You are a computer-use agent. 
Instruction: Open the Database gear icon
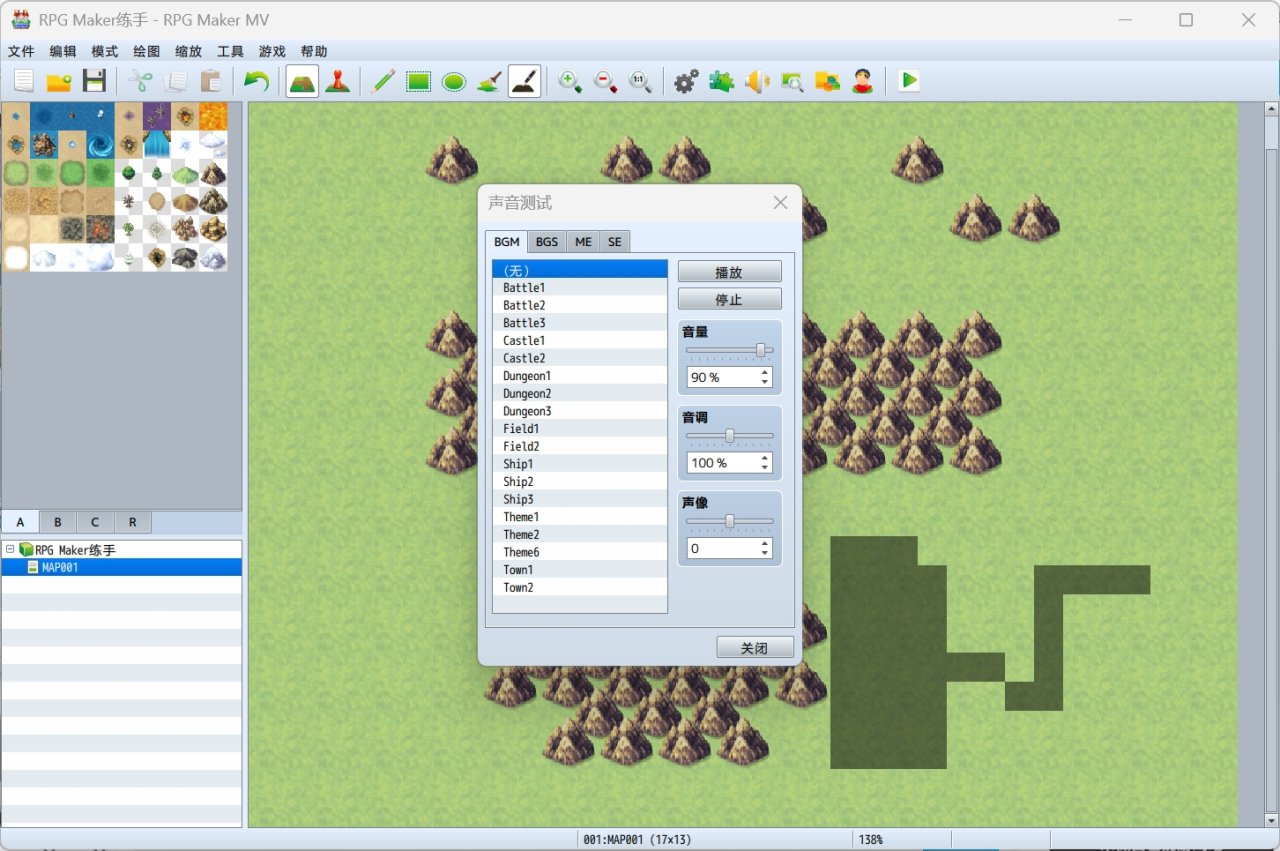[686, 82]
